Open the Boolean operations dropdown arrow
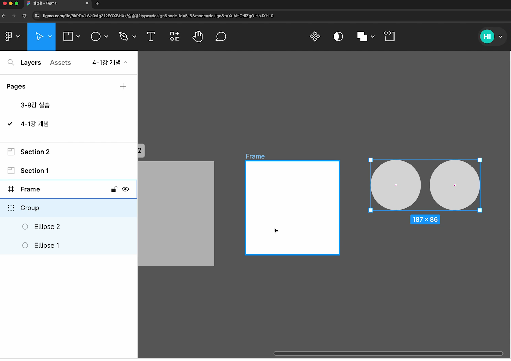 [x=373, y=36]
